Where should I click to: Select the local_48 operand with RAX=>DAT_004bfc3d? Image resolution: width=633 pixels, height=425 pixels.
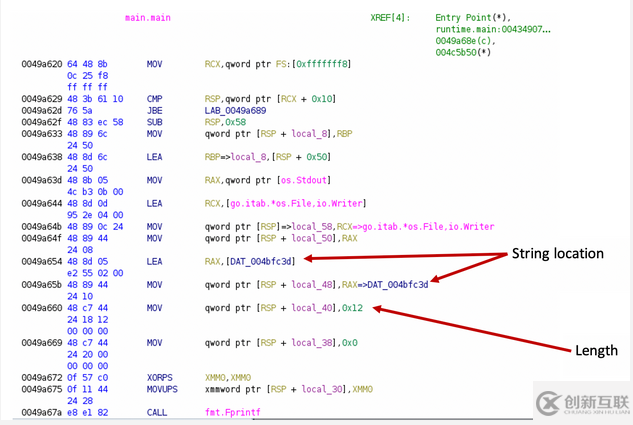(x=316, y=285)
